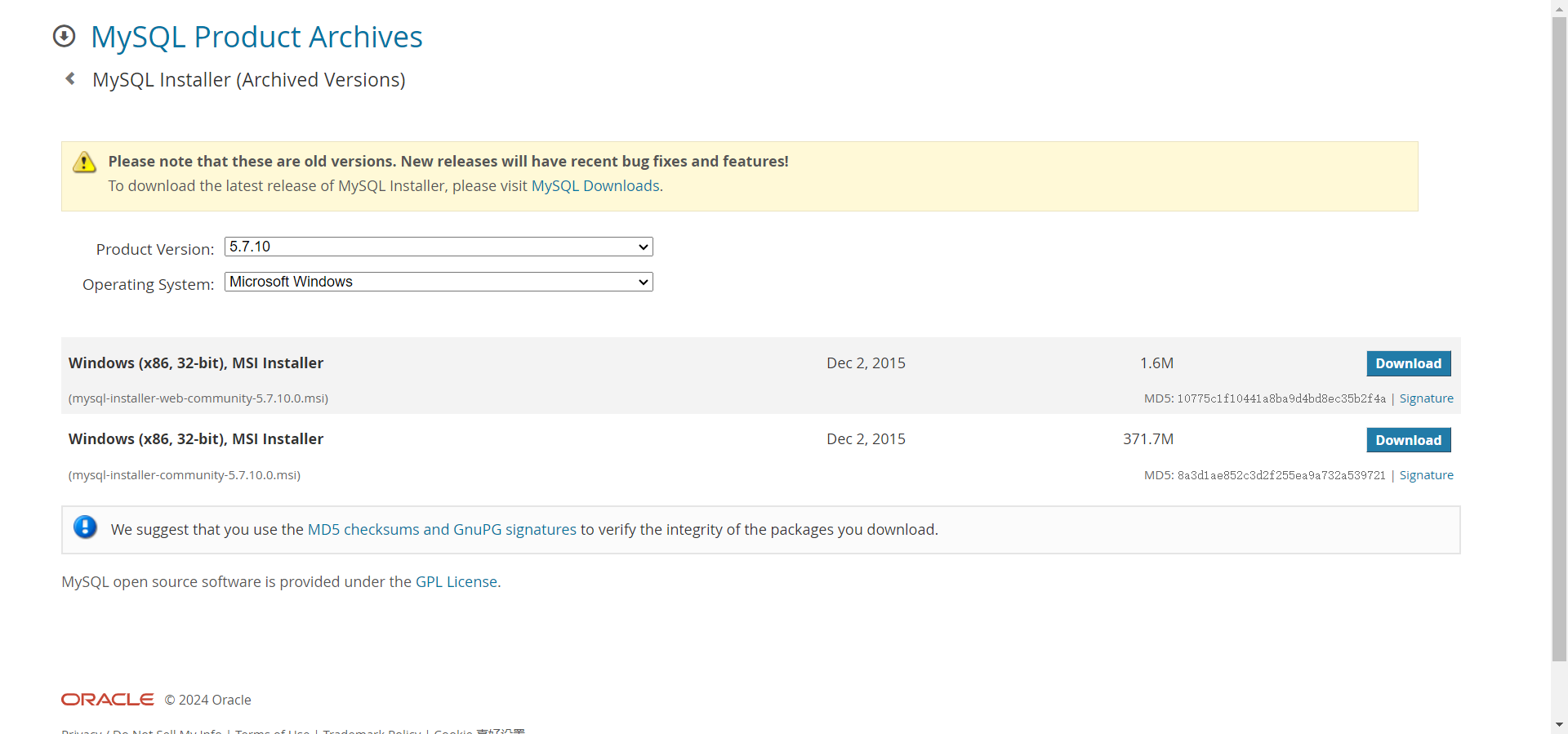Expand the Operating System dropdown
This screenshot has height=734, width=1568.
439,282
